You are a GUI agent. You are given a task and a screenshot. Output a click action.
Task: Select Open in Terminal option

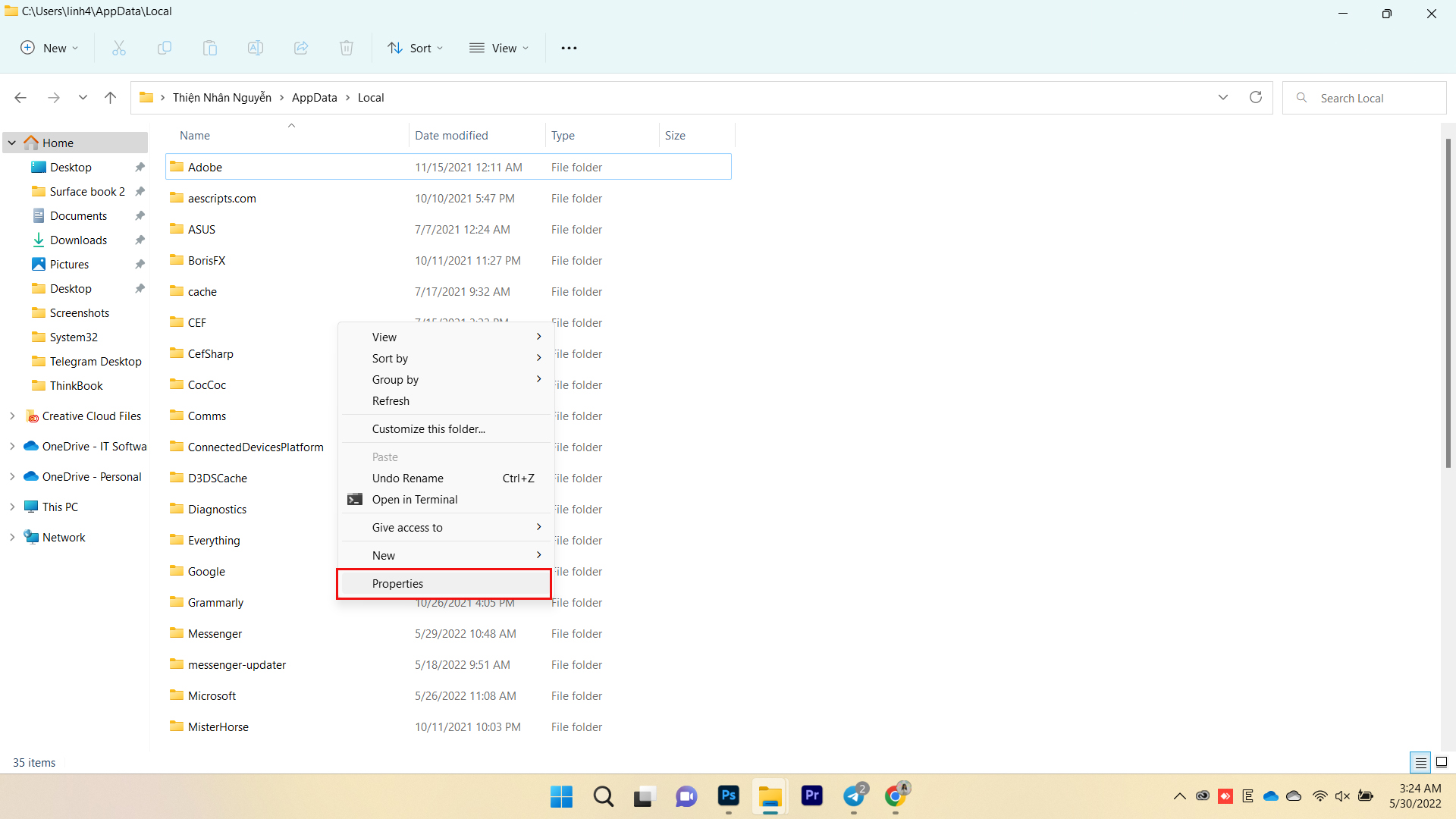click(x=446, y=499)
